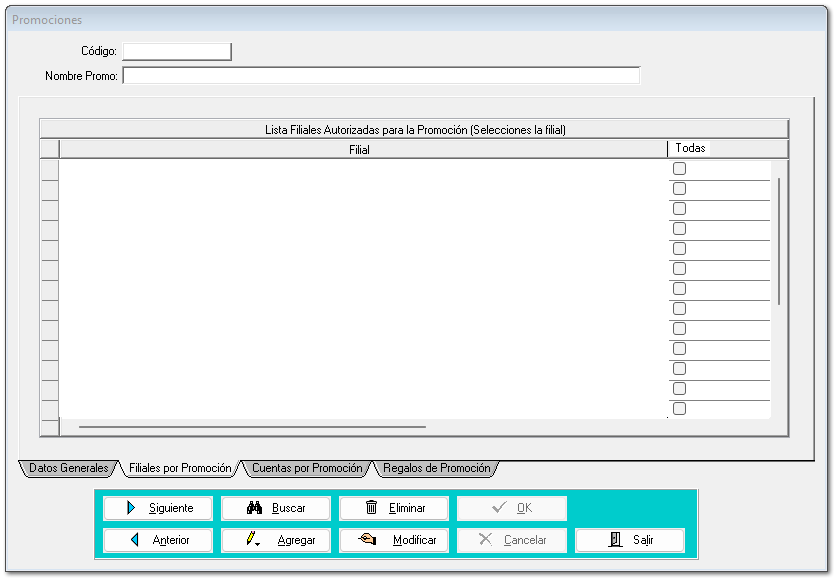Click the vertical scrollbar of filiales list
837x581 pixels.
(x=778, y=240)
